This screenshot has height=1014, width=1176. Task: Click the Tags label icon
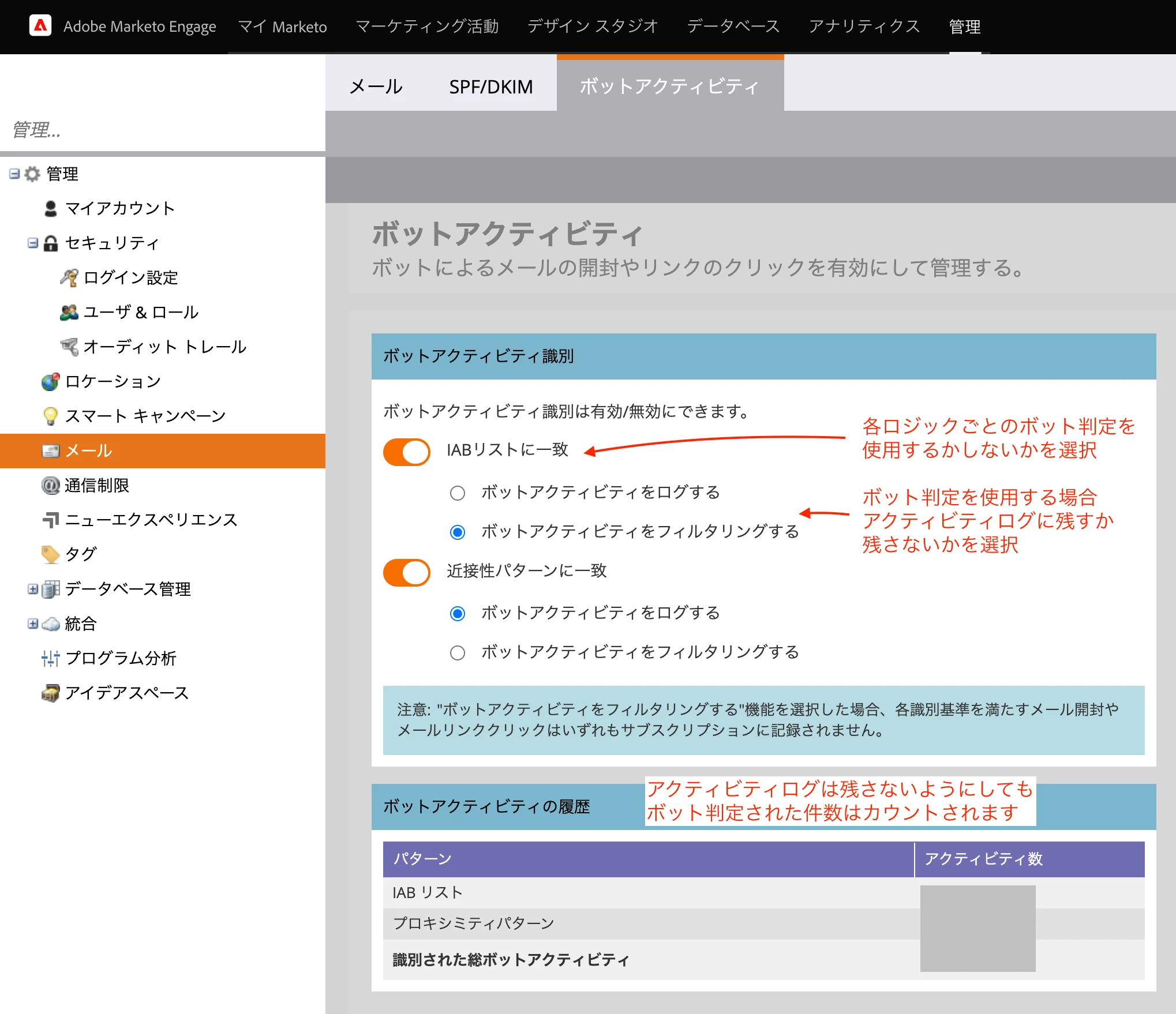point(51,554)
